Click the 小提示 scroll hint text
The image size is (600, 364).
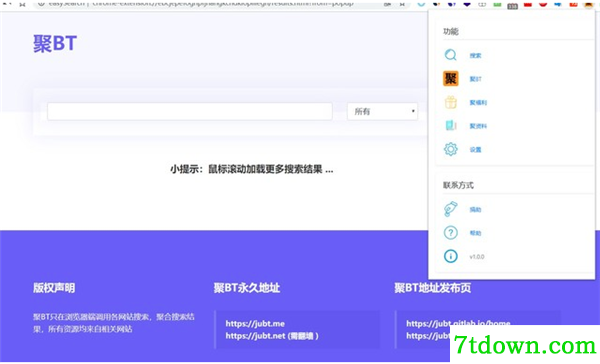[251, 169]
